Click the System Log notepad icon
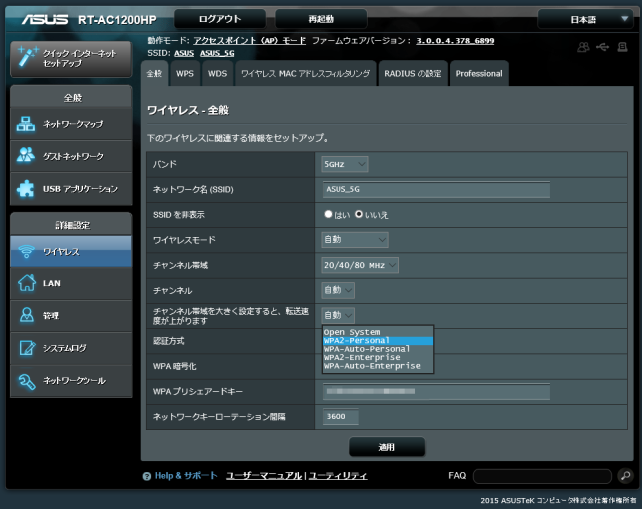The width and height of the screenshot is (642, 509). pos(27,348)
